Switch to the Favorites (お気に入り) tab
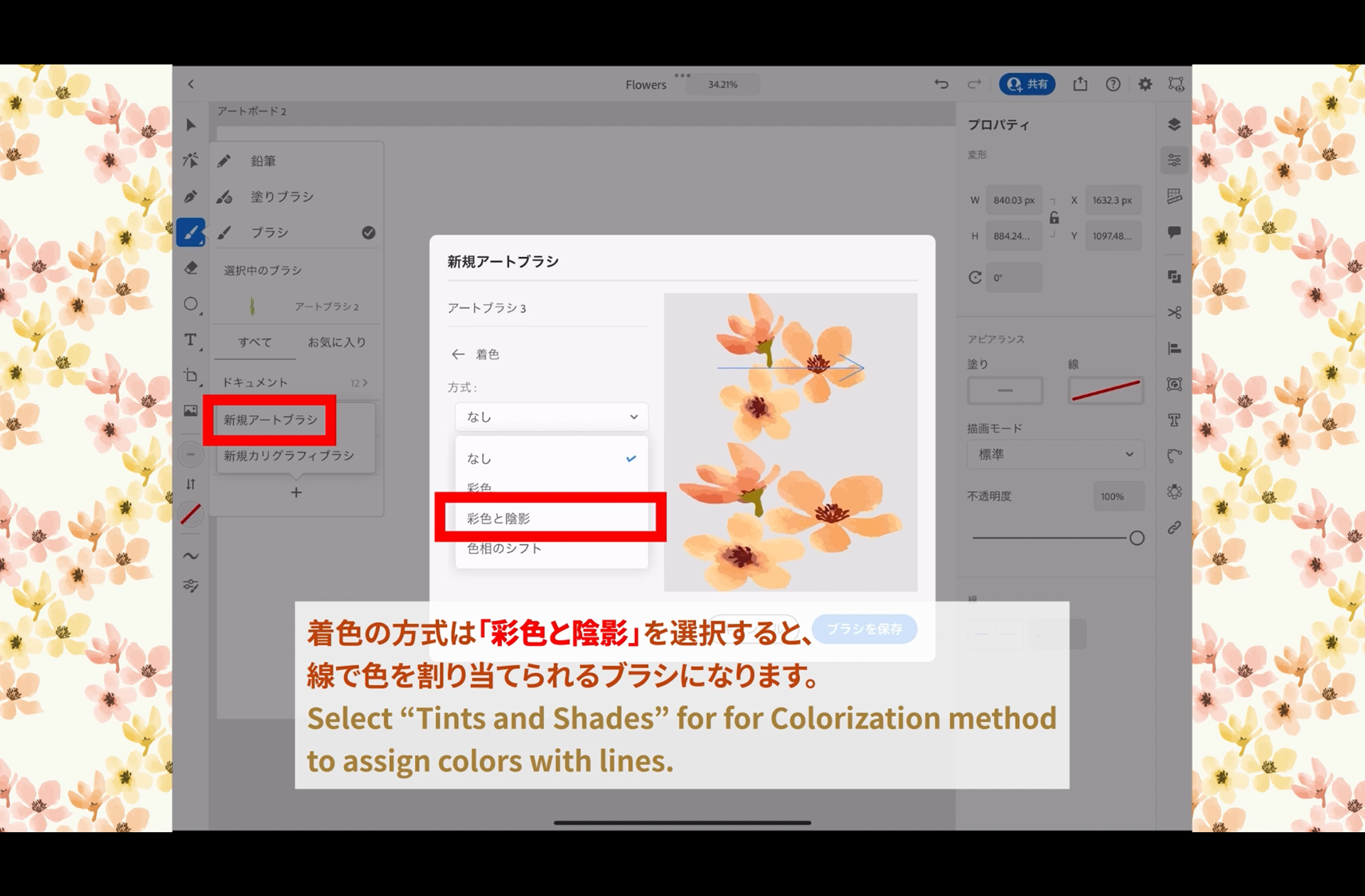1365x896 pixels. [337, 342]
